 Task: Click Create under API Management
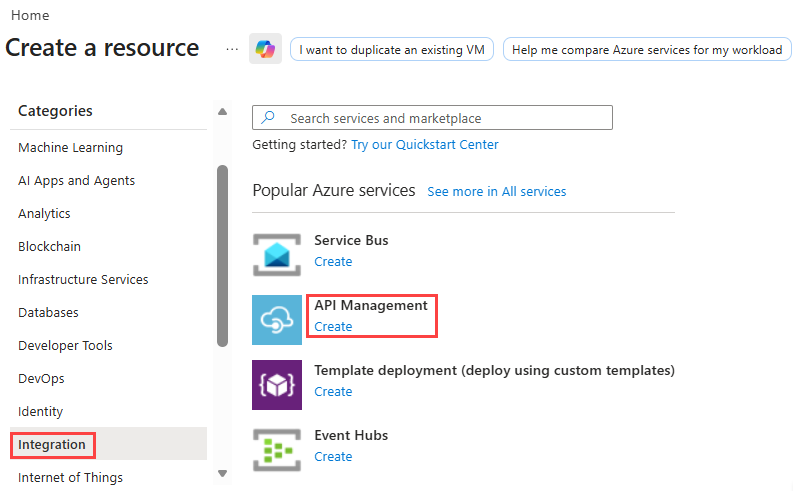tap(333, 326)
